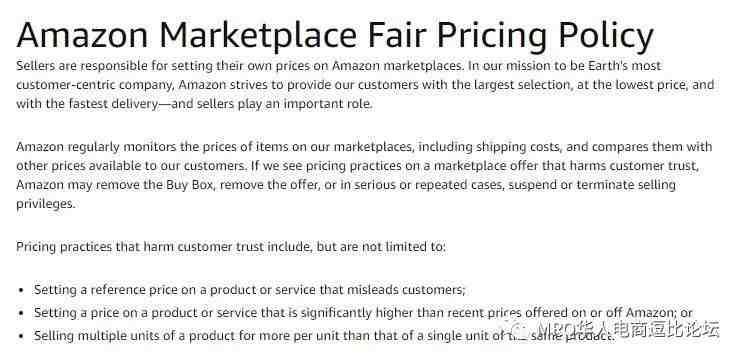This screenshot has width=743, height=362.
Task: Click 'Sellers are responsible' at paragraph start
Action: [82, 65]
